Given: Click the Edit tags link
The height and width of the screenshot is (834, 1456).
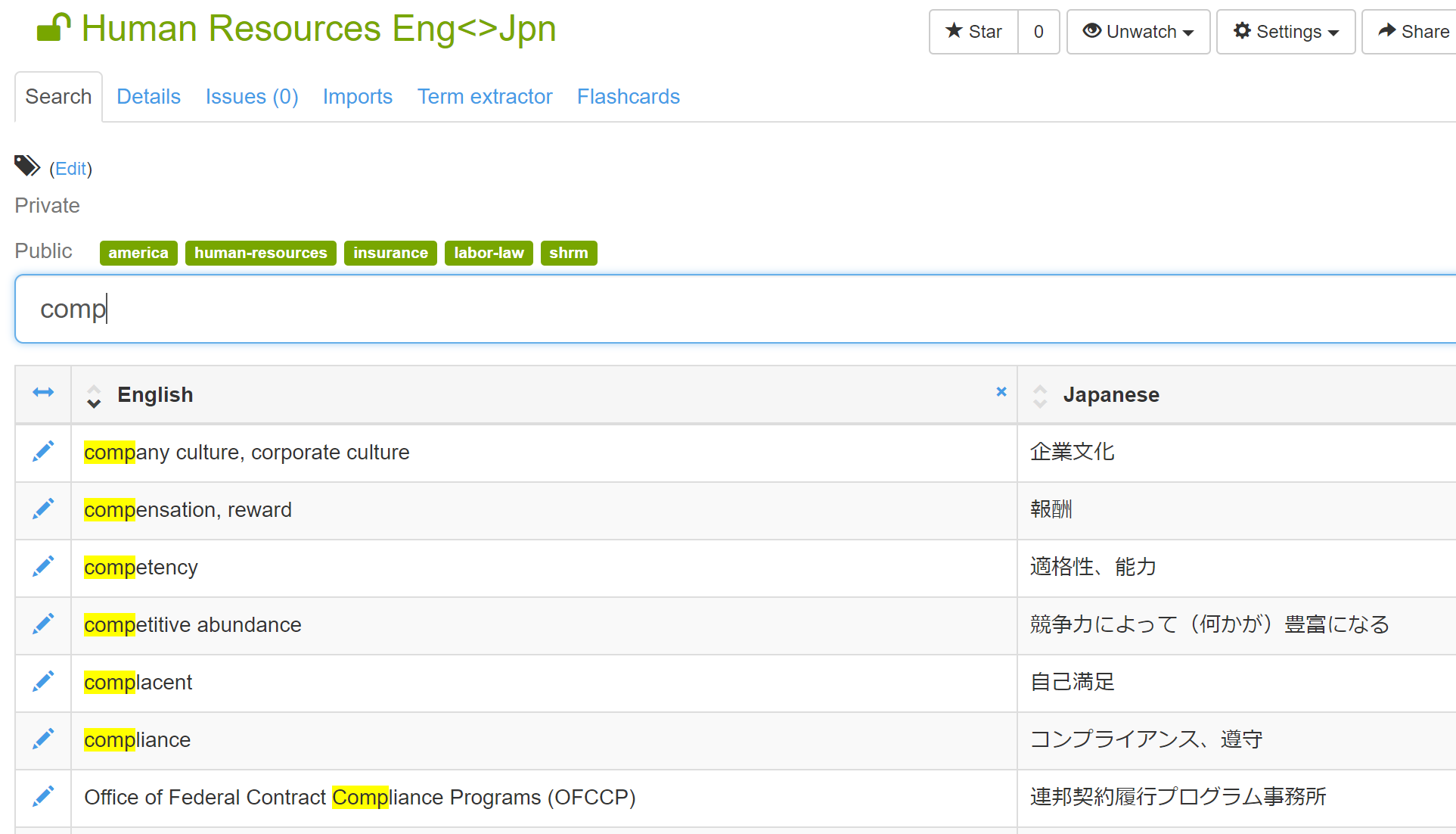Looking at the screenshot, I should tap(70, 169).
